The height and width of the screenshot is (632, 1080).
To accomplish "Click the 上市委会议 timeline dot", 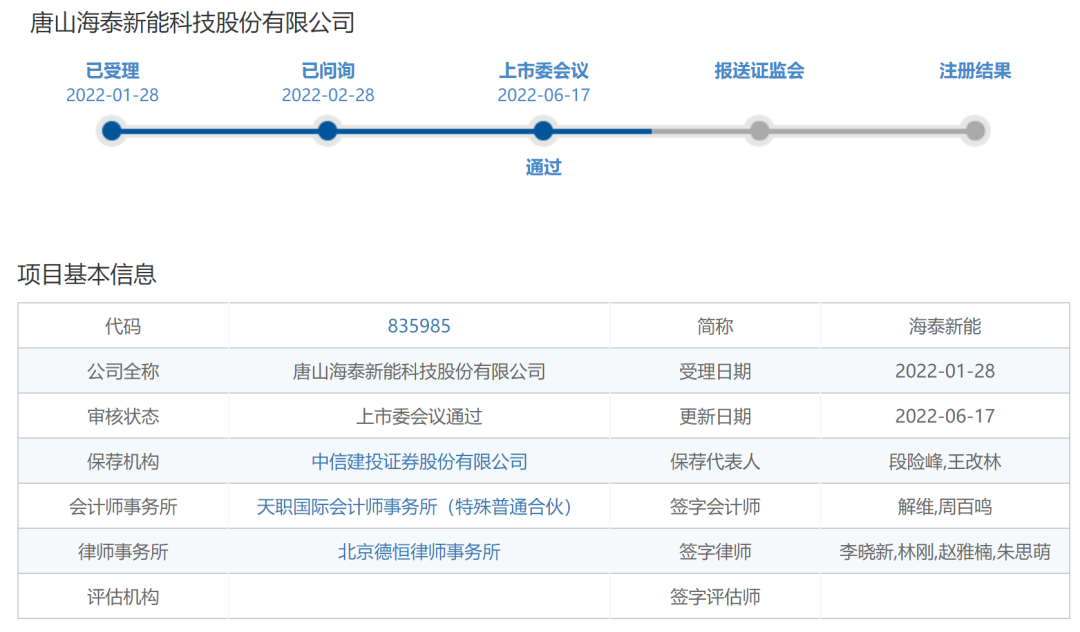I will (x=543, y=131).
